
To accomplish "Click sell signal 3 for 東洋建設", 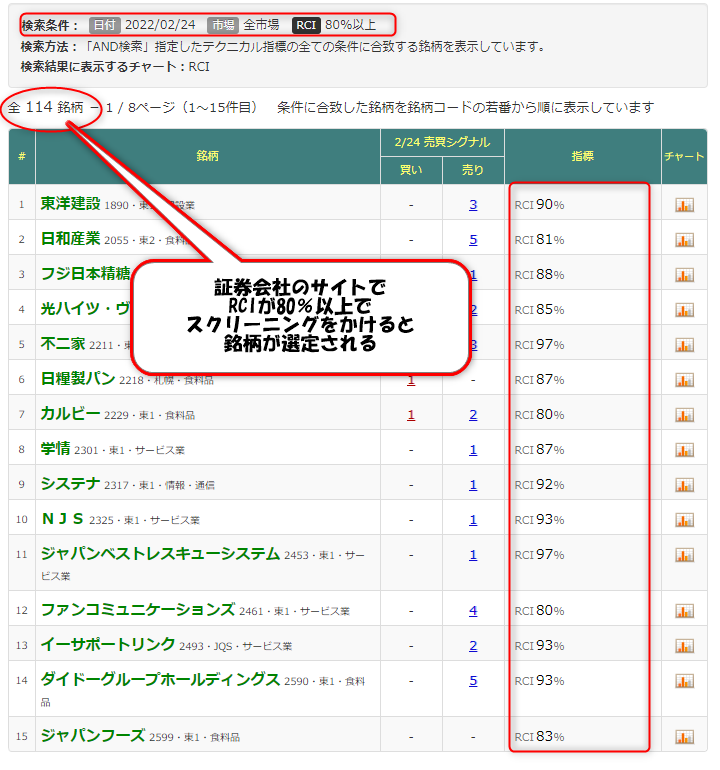I will (x=473, y=205).
